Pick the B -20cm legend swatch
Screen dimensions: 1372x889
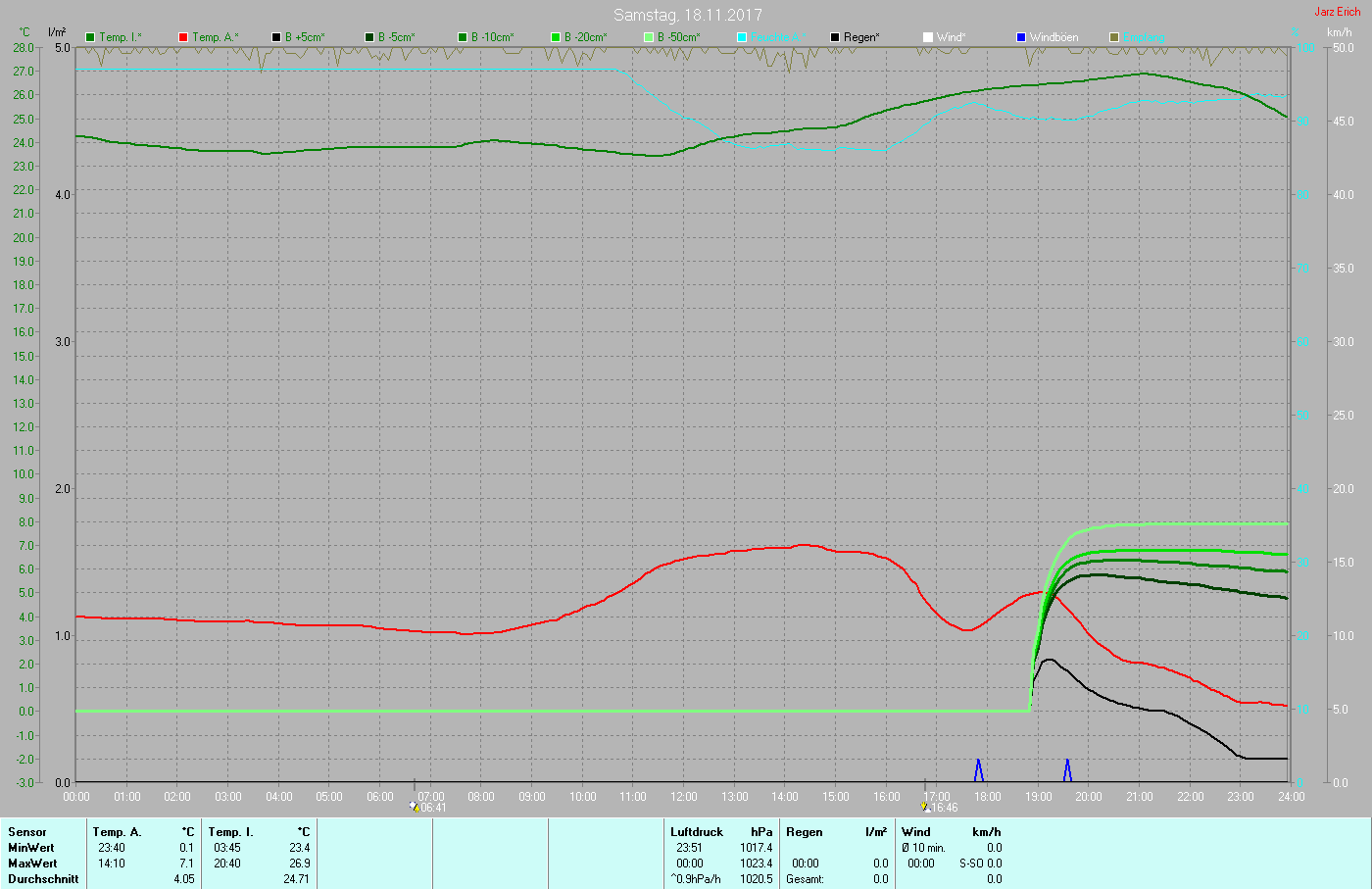[556, 37]
